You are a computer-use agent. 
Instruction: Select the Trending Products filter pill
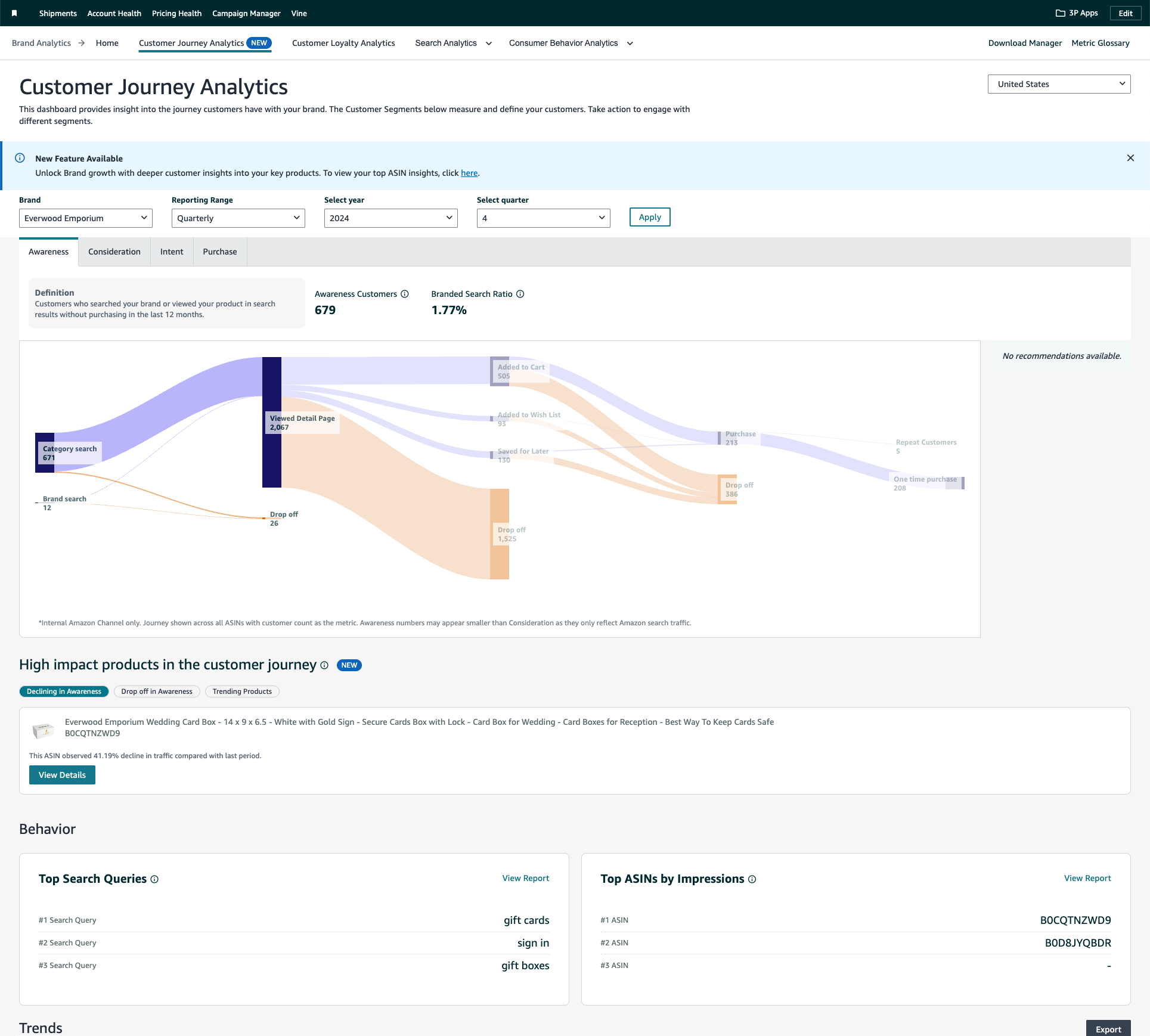[x=242, y=691]
